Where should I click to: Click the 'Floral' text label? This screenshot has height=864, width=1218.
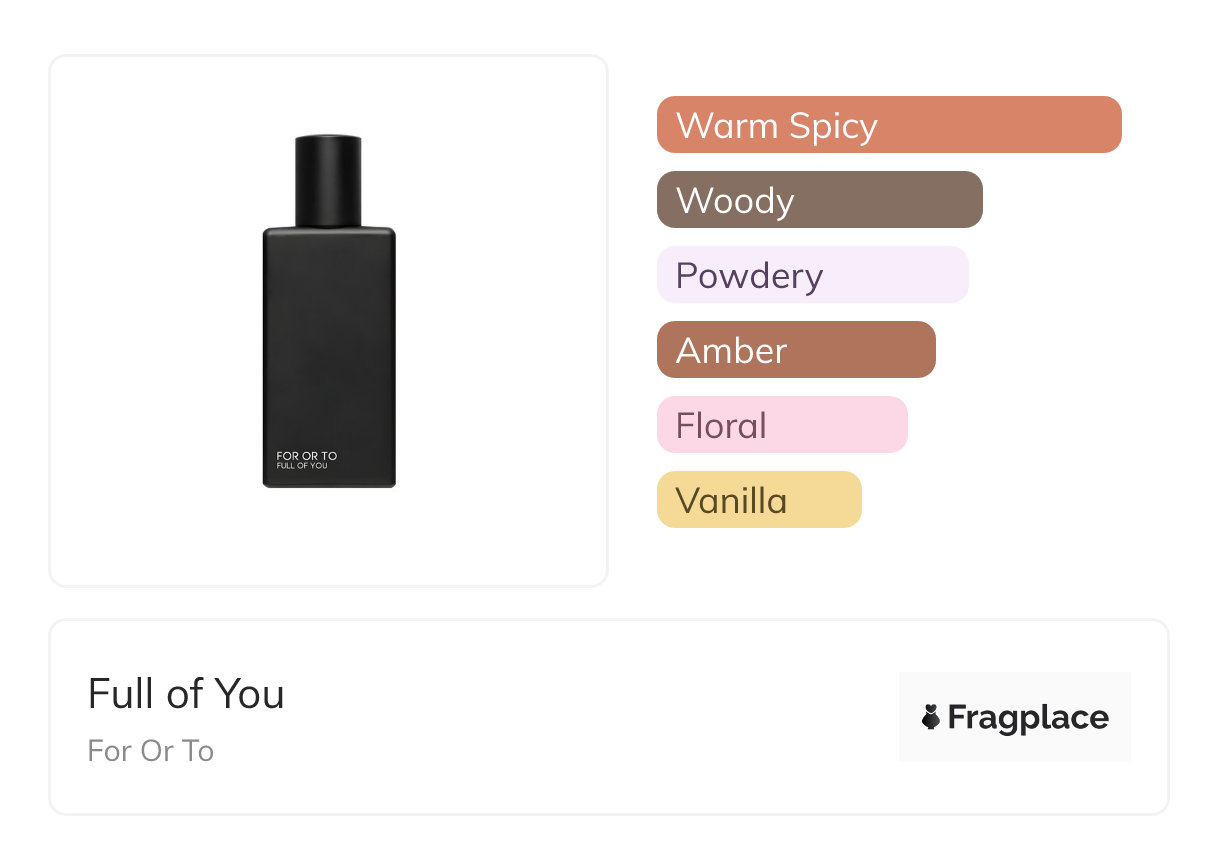(721, 426)
